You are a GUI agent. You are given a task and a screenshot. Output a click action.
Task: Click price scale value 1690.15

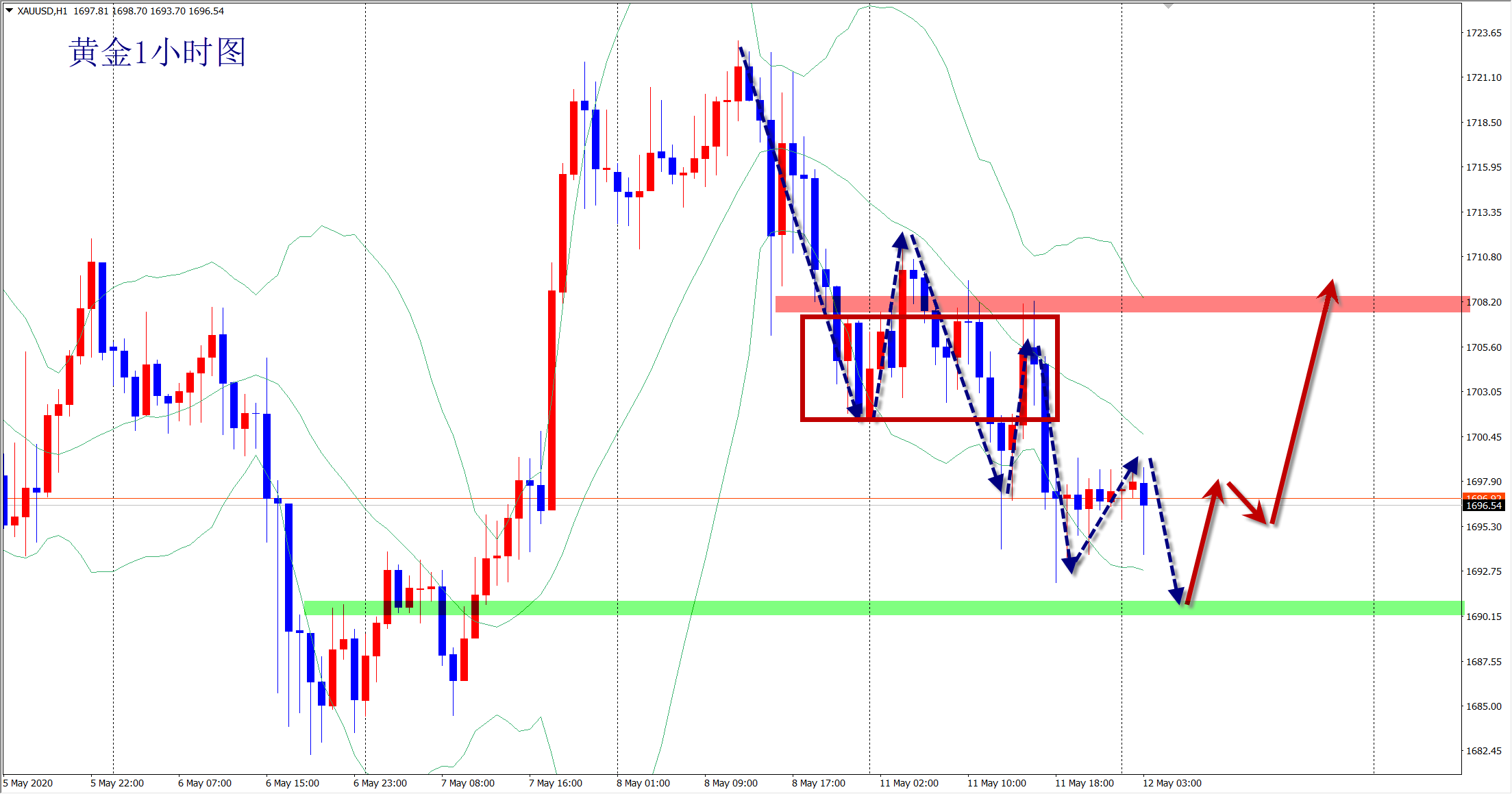[1483, 617]
